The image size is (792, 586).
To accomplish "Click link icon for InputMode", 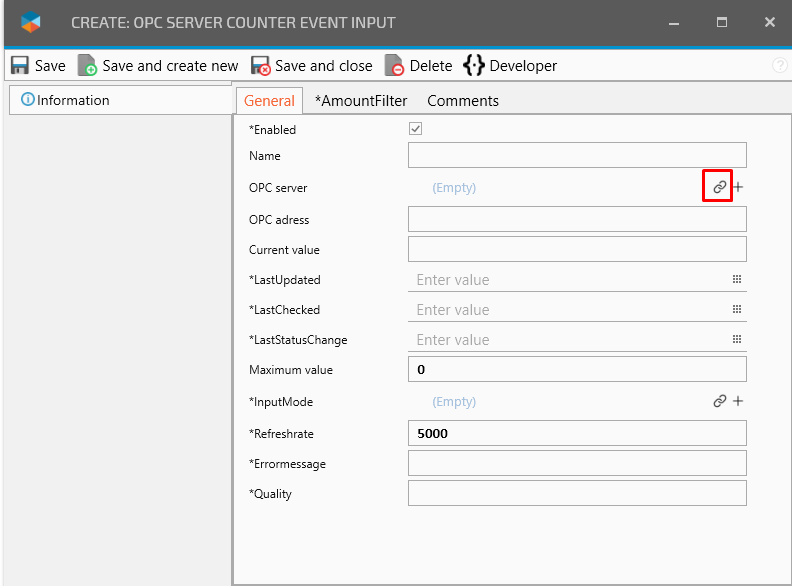I will click(x=719, y=401).
